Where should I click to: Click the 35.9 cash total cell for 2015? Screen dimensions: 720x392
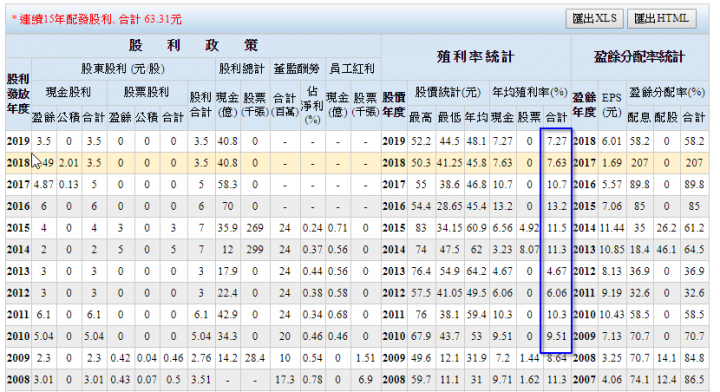(228, 228)
